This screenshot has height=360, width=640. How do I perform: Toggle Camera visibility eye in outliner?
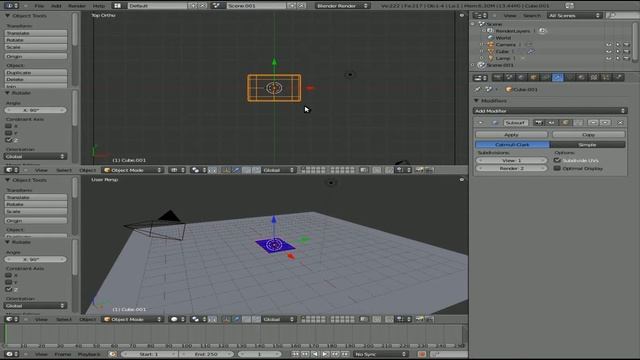pyautogui.click(x=609, y=44)
